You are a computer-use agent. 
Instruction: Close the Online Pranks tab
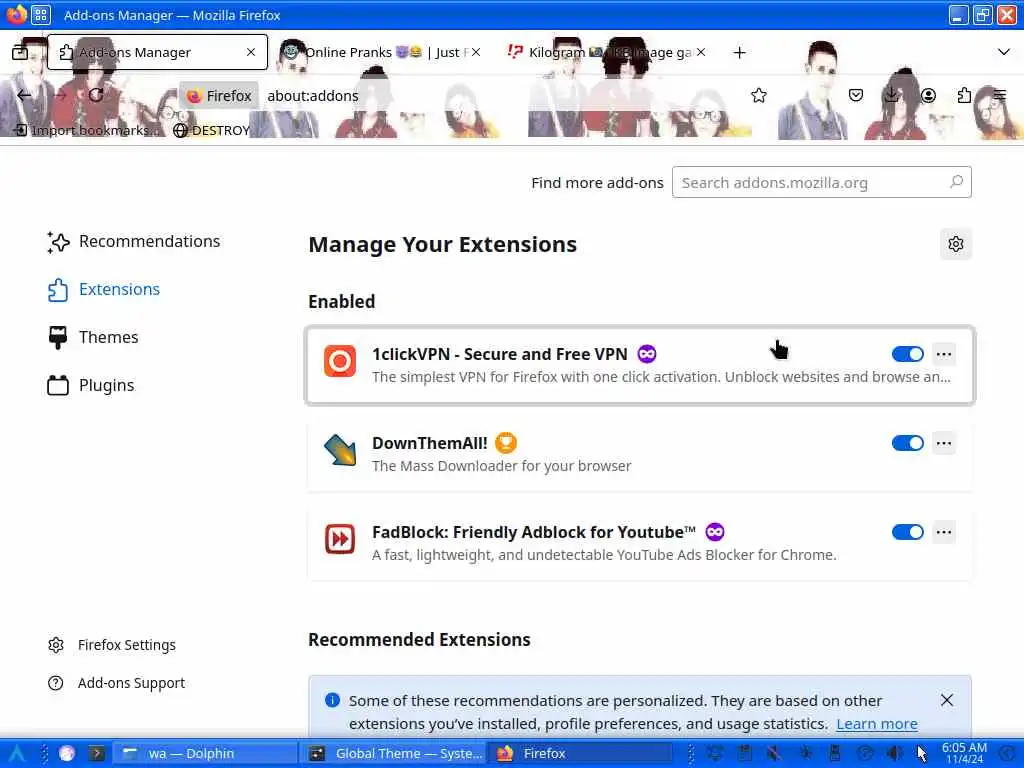tap(476, 52)
